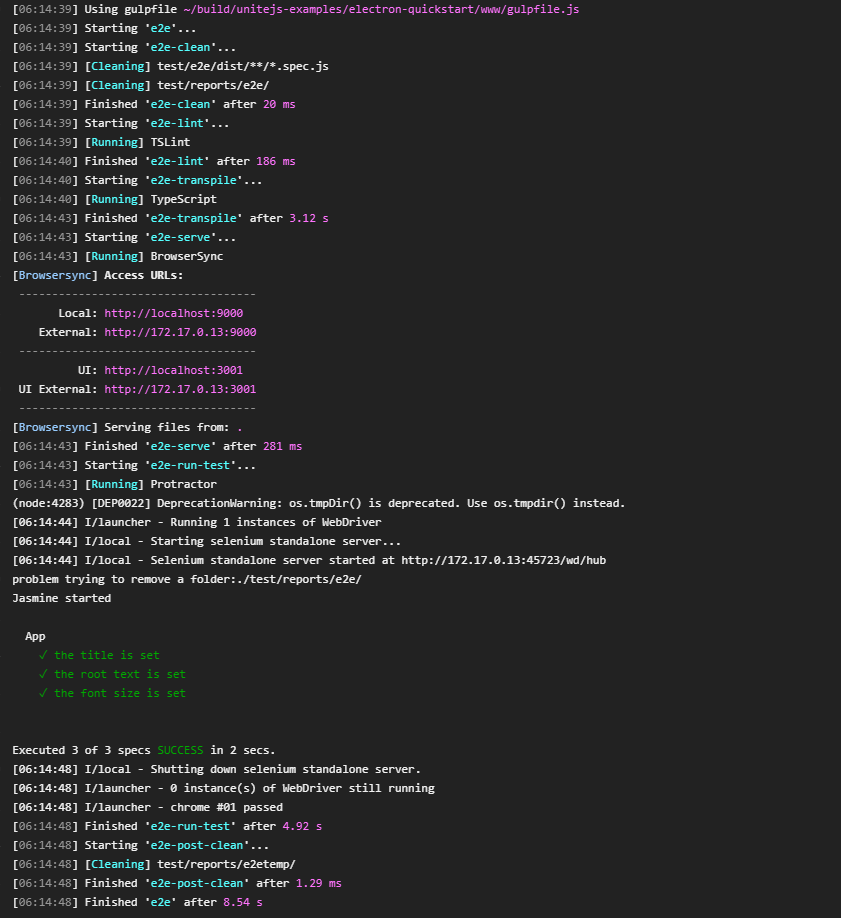The width and height of the screenshot is (841, 918).
Task: Click check mark beside "the root text is set"
Action: coord(43,674)
